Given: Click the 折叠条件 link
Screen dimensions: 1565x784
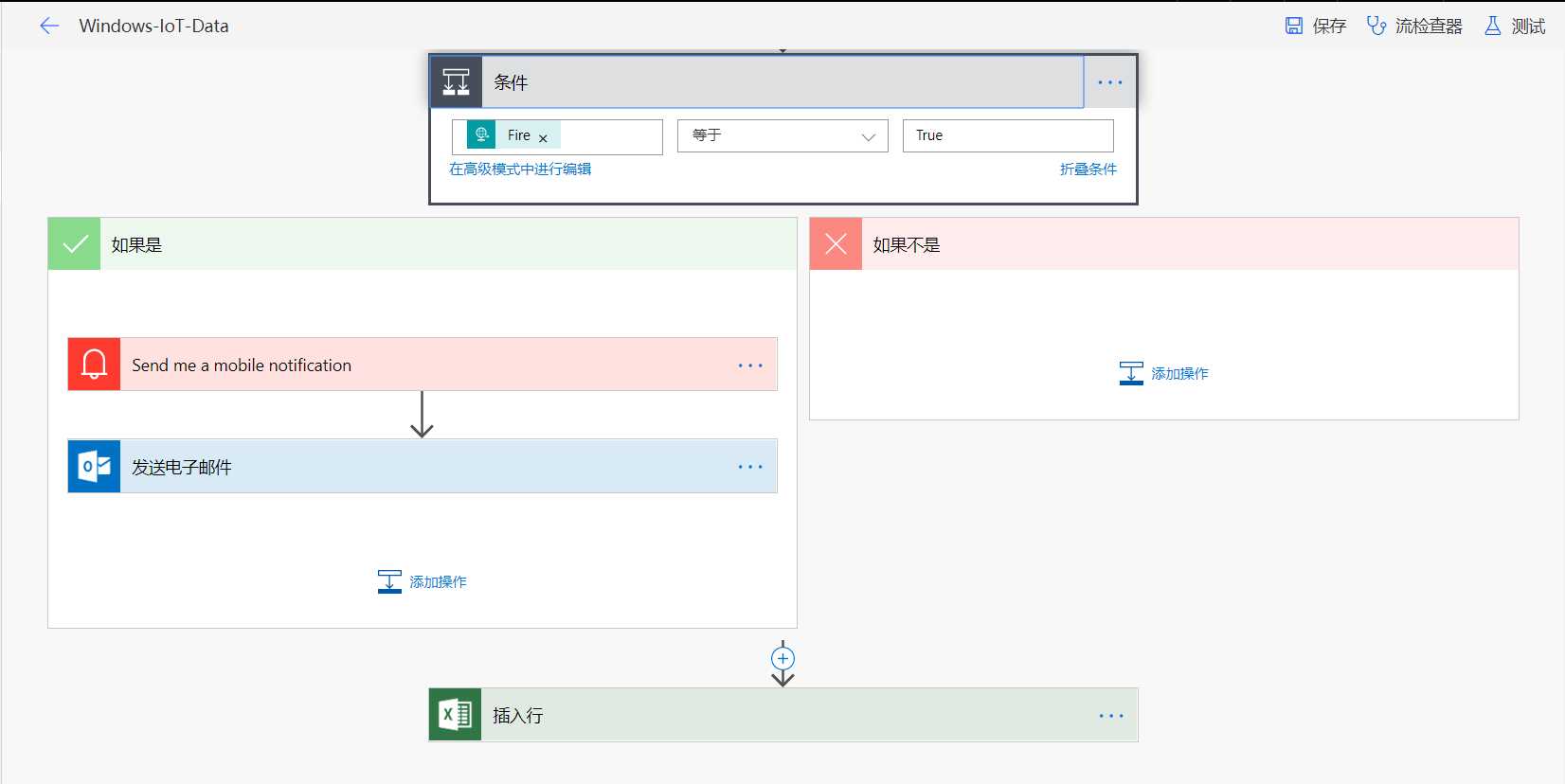Looking at the screenshot, I should [x=1088, y=169].
